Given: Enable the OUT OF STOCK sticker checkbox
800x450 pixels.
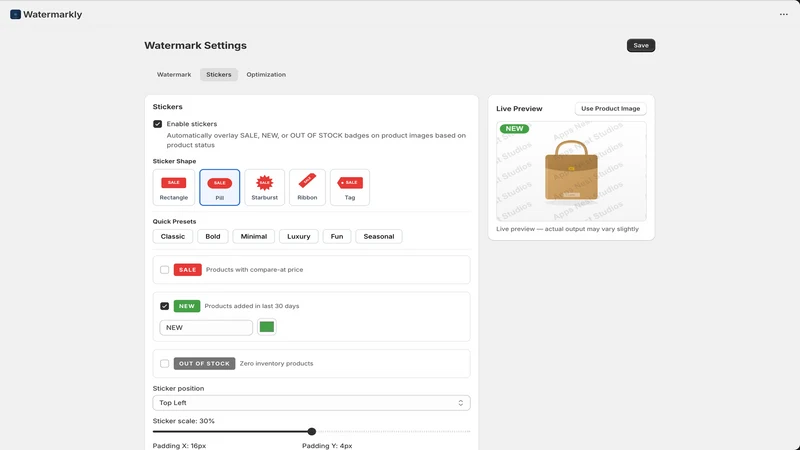Looking at the screenshot, I should [164, 363].
